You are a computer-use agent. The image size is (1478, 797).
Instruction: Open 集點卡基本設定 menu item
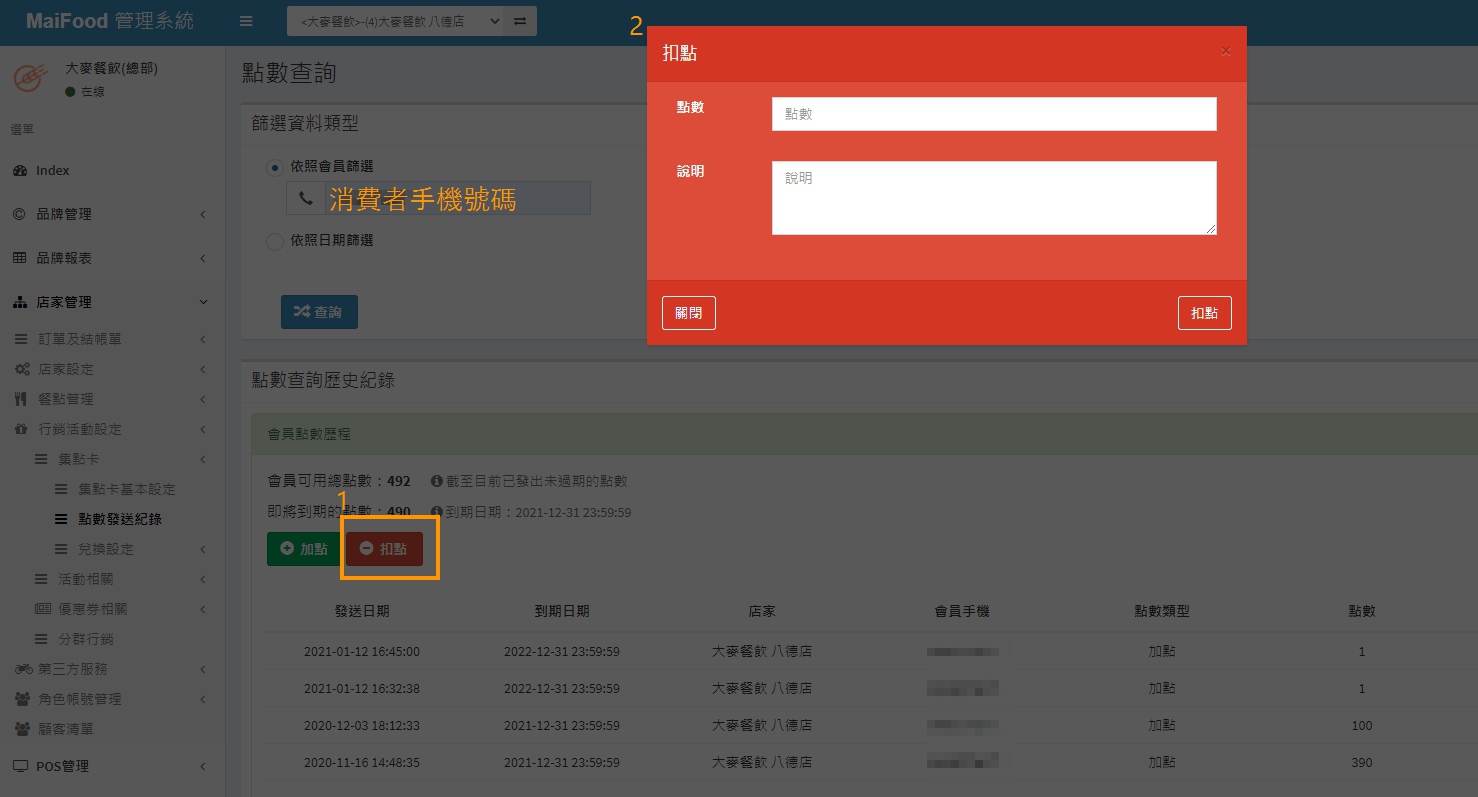coord(126,489)
